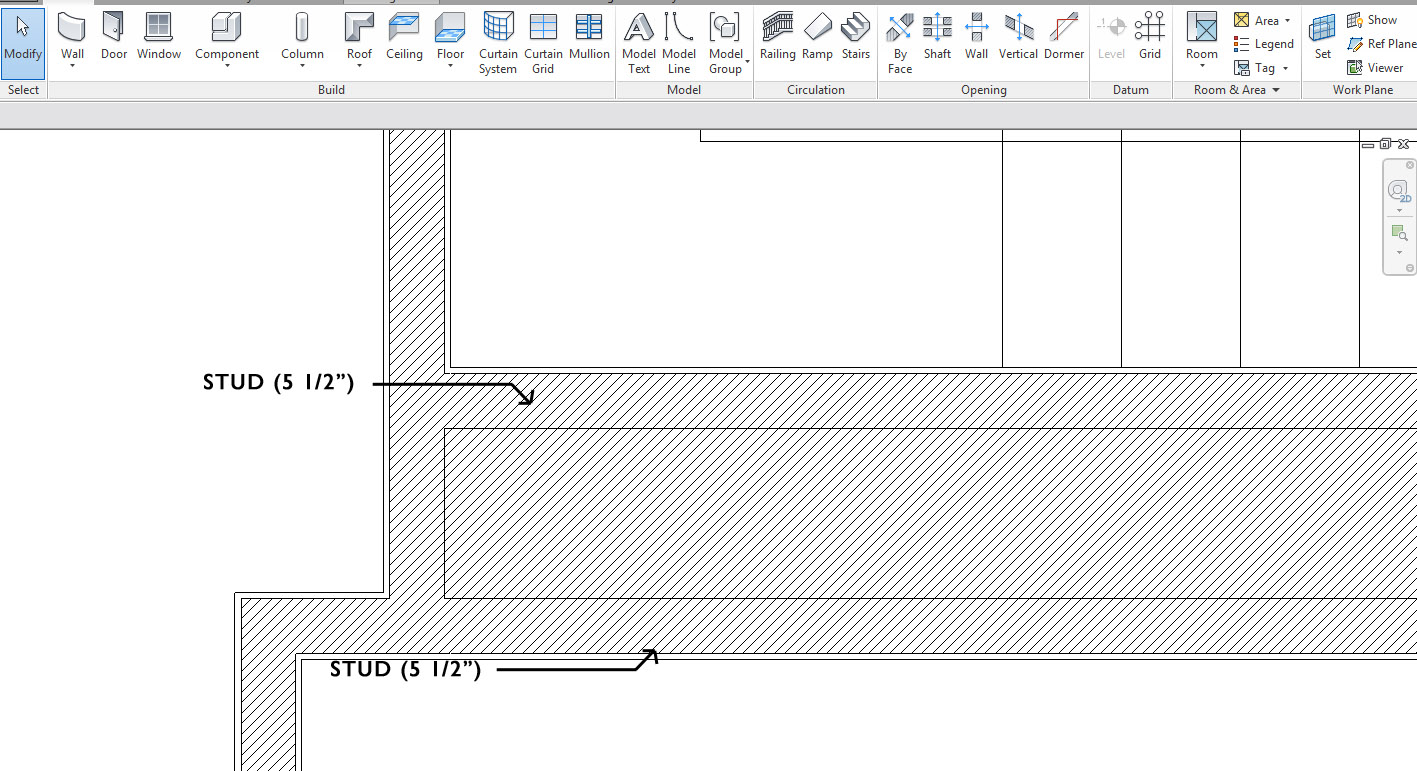Activate the Ramp tool
This screenshot has height=771, width=1417.
tap(817, 38)
